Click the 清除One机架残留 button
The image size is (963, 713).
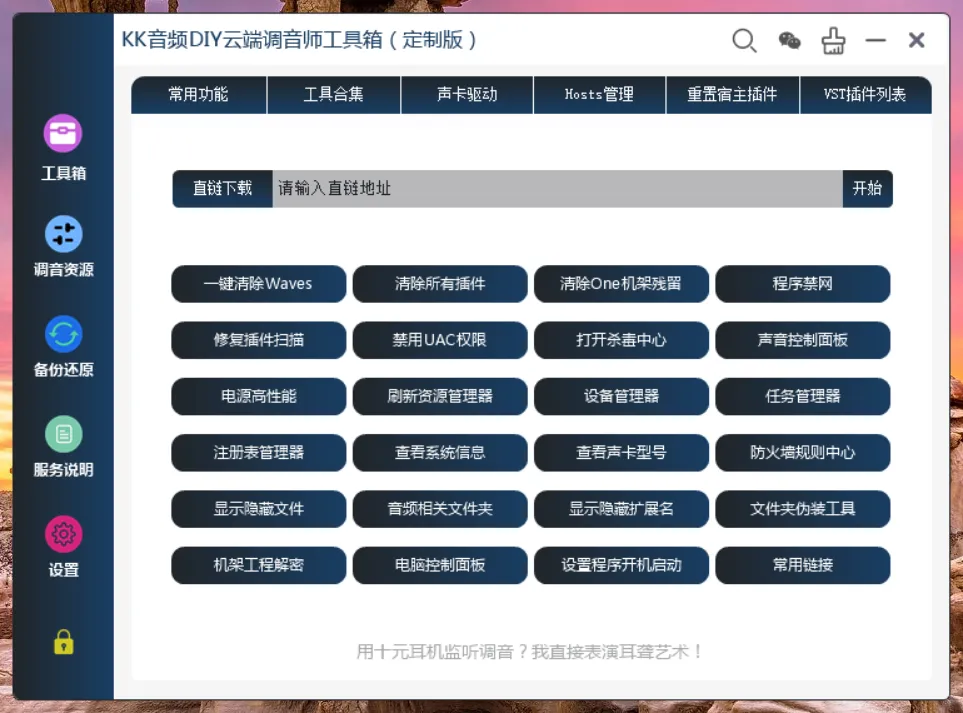[621, 284]
